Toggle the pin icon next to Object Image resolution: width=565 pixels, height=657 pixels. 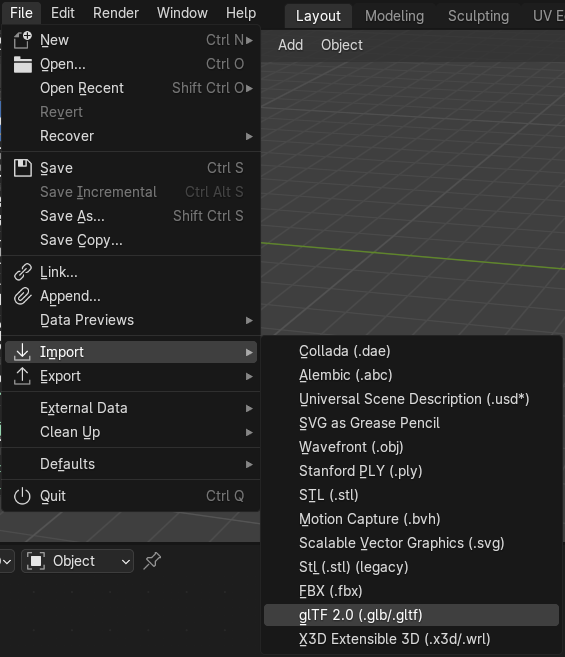[152, 561]
